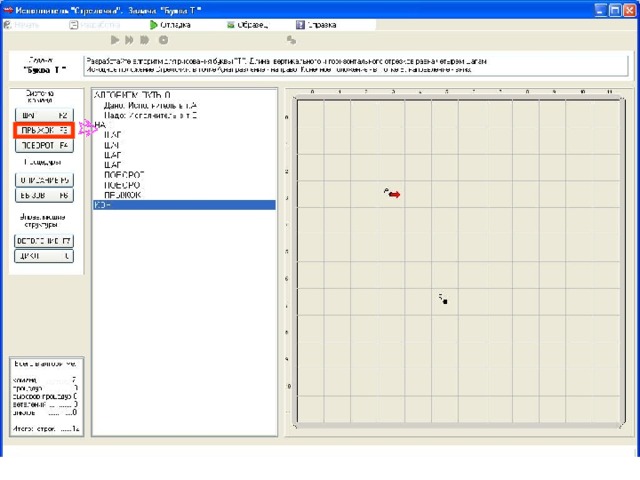Add a ЦИКЛ loop structure
The width and height of the screenshot is (640, 480).
(44, 256)
